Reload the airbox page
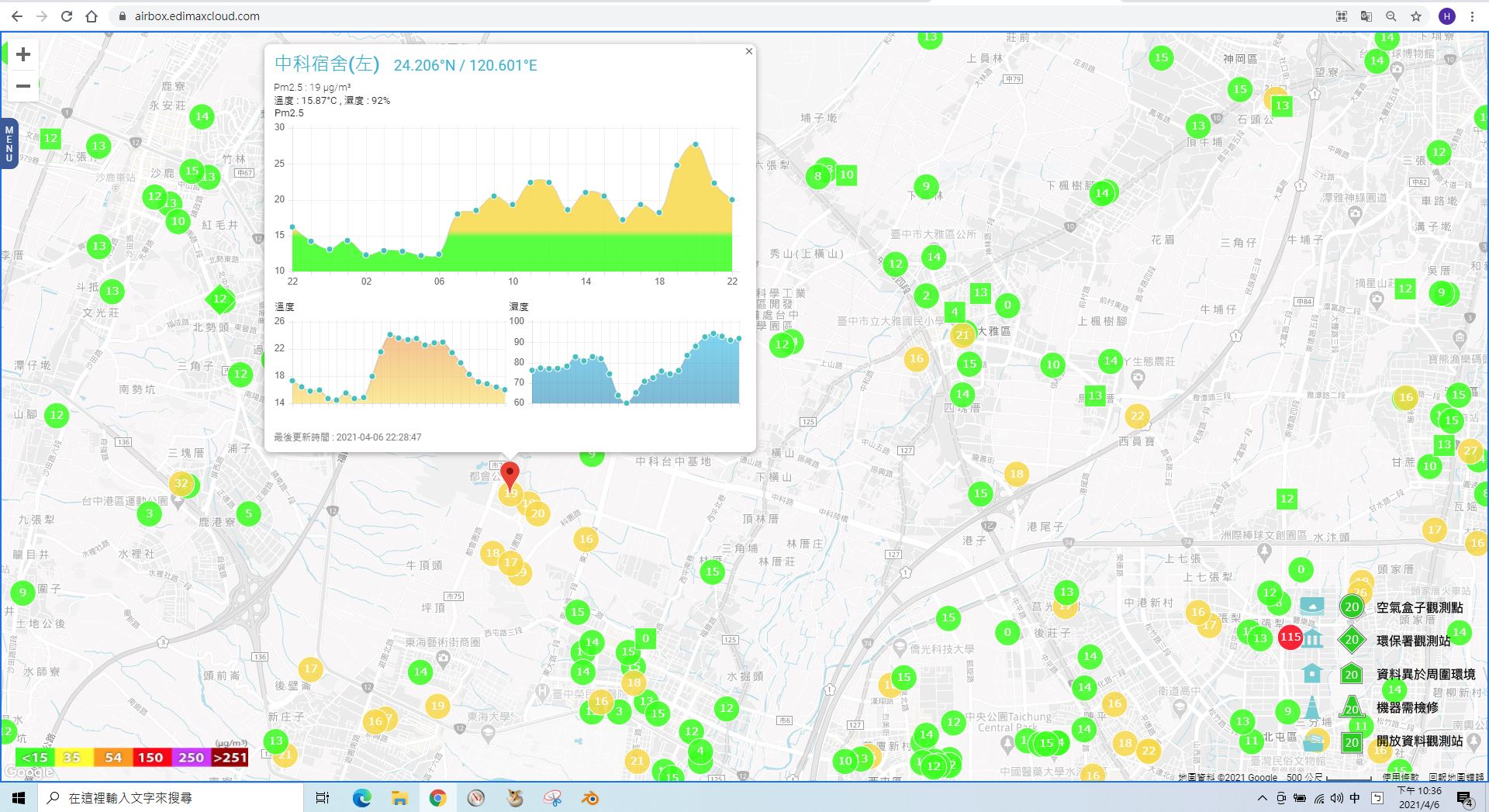Screen dimensions: 1489x812 tap(67, 16)
